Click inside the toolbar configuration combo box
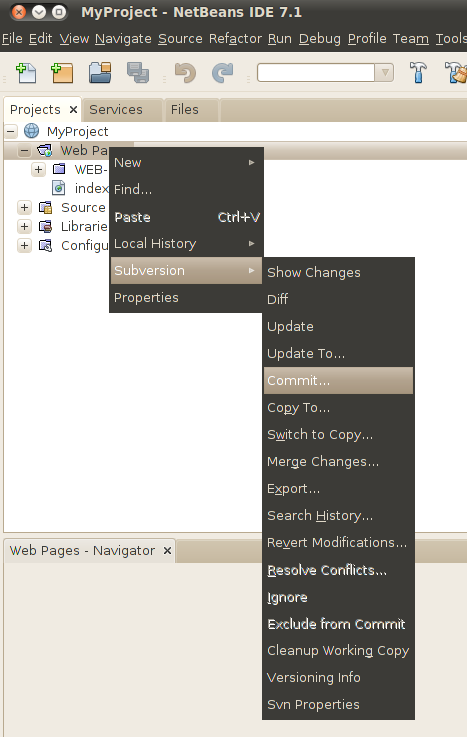Viewport: 467px width, 737px height. 316,73
